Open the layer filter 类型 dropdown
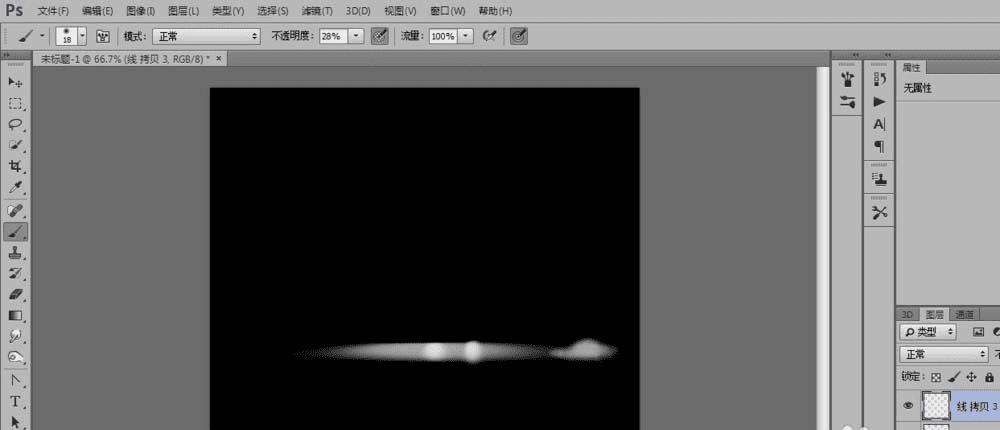The height and width of the screenshot is (430, 1000). click(x=928, y=332)
